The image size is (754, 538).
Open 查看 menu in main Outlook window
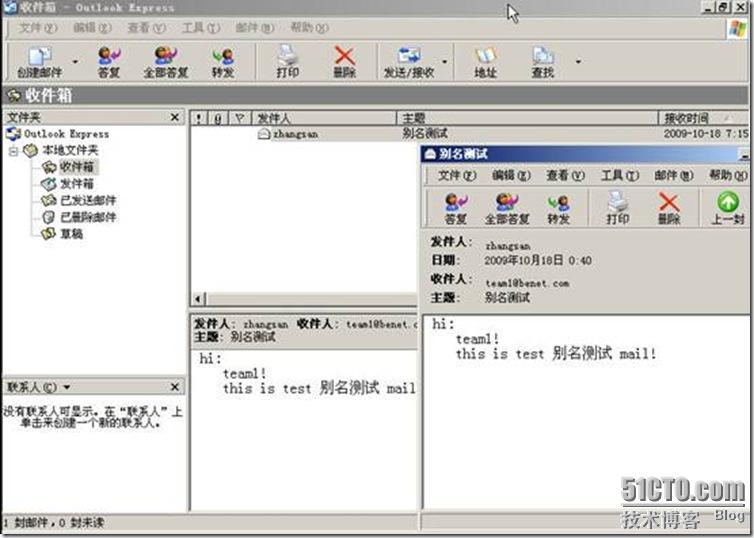click(x=146, y=28)
